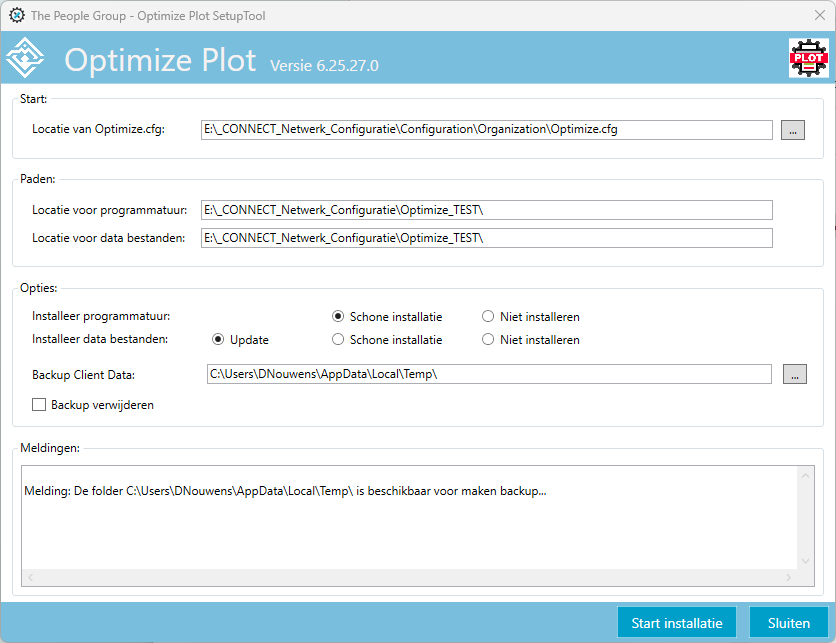836x643 pixels.
Task: Click the Sluiten button
Action: pyautogui.click(x=789, y=623)
